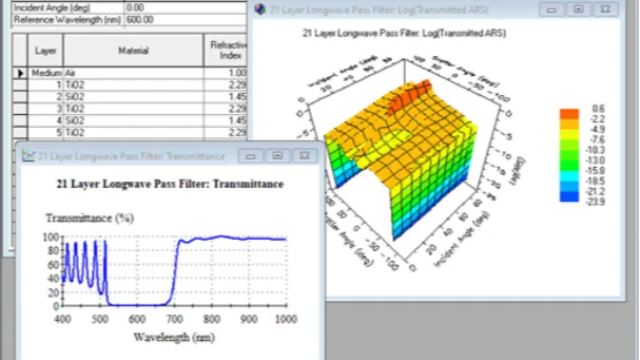Click the orange 0.6 legend color swatch
Image resolution: width=640 pixels, height=360 pixels.
click(x=569, y=114)
